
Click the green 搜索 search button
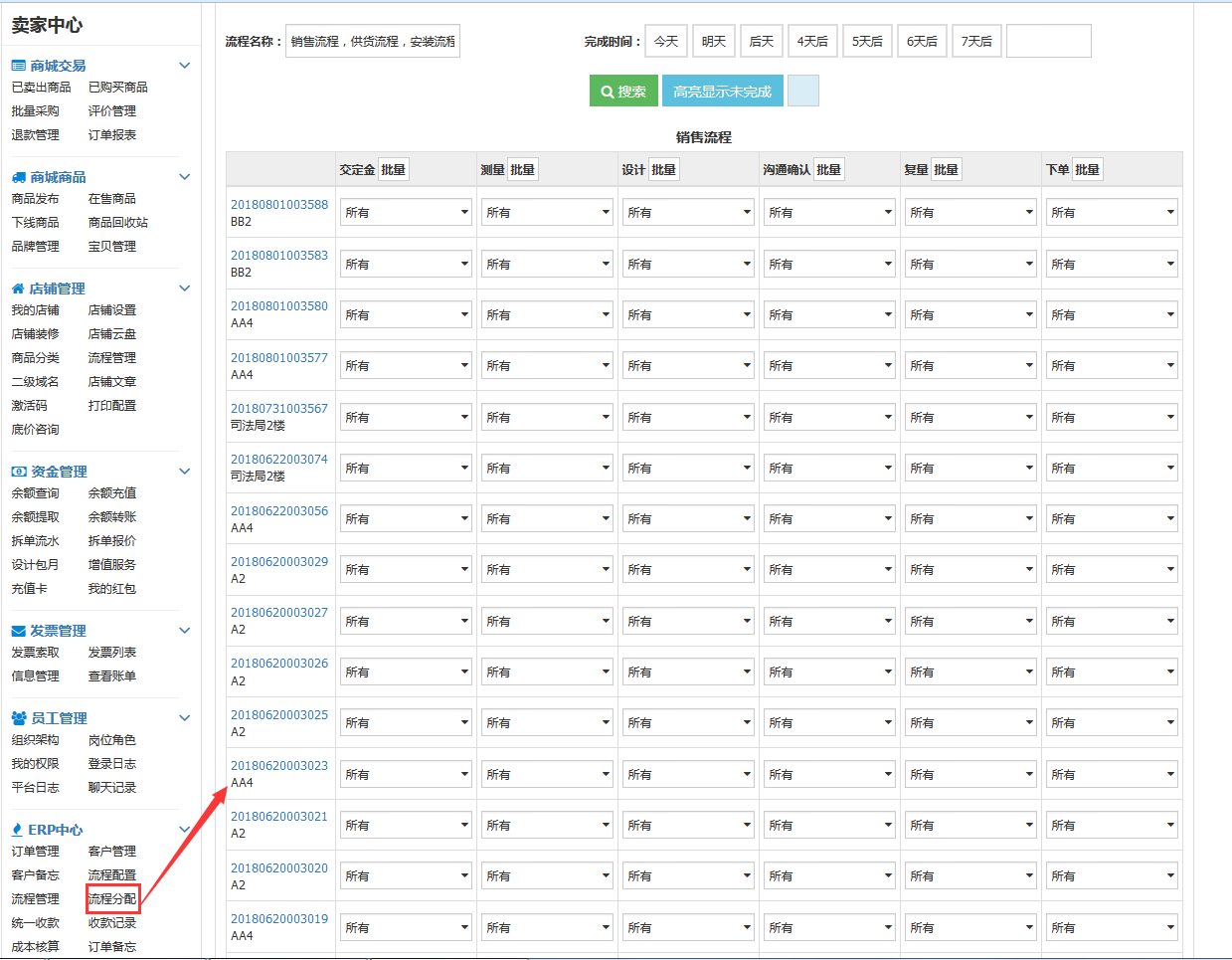point(623,91)
